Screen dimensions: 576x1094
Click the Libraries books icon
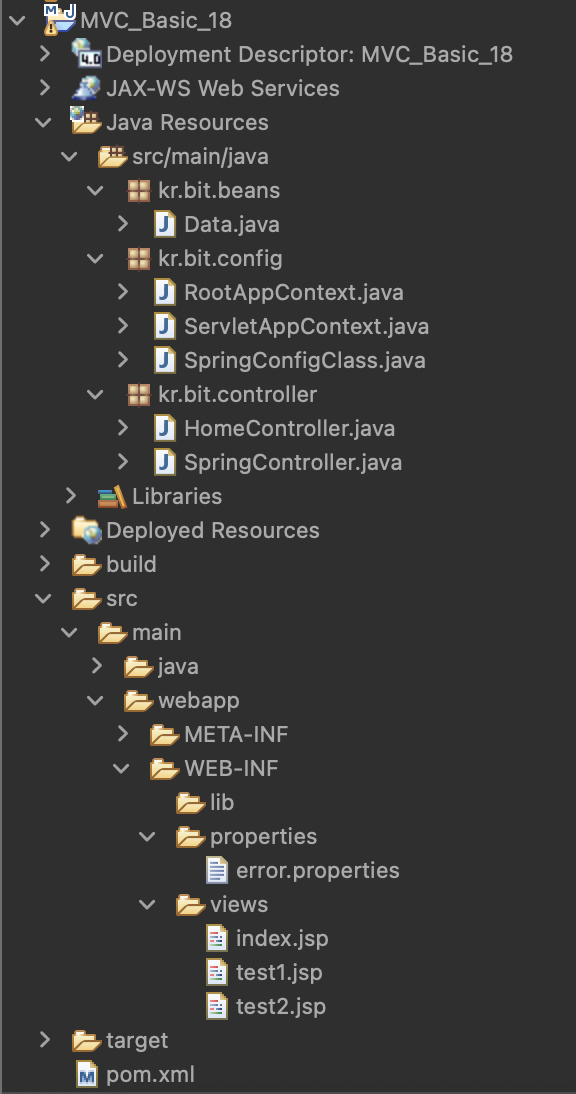[x=112, y=496]
